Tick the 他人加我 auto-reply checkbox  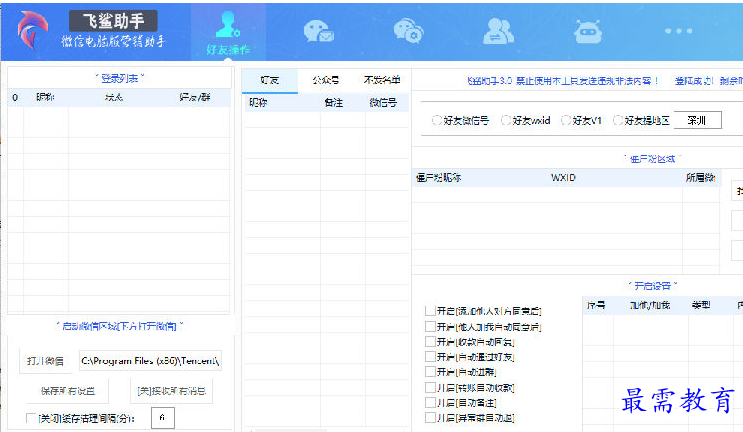coord(430,326)
